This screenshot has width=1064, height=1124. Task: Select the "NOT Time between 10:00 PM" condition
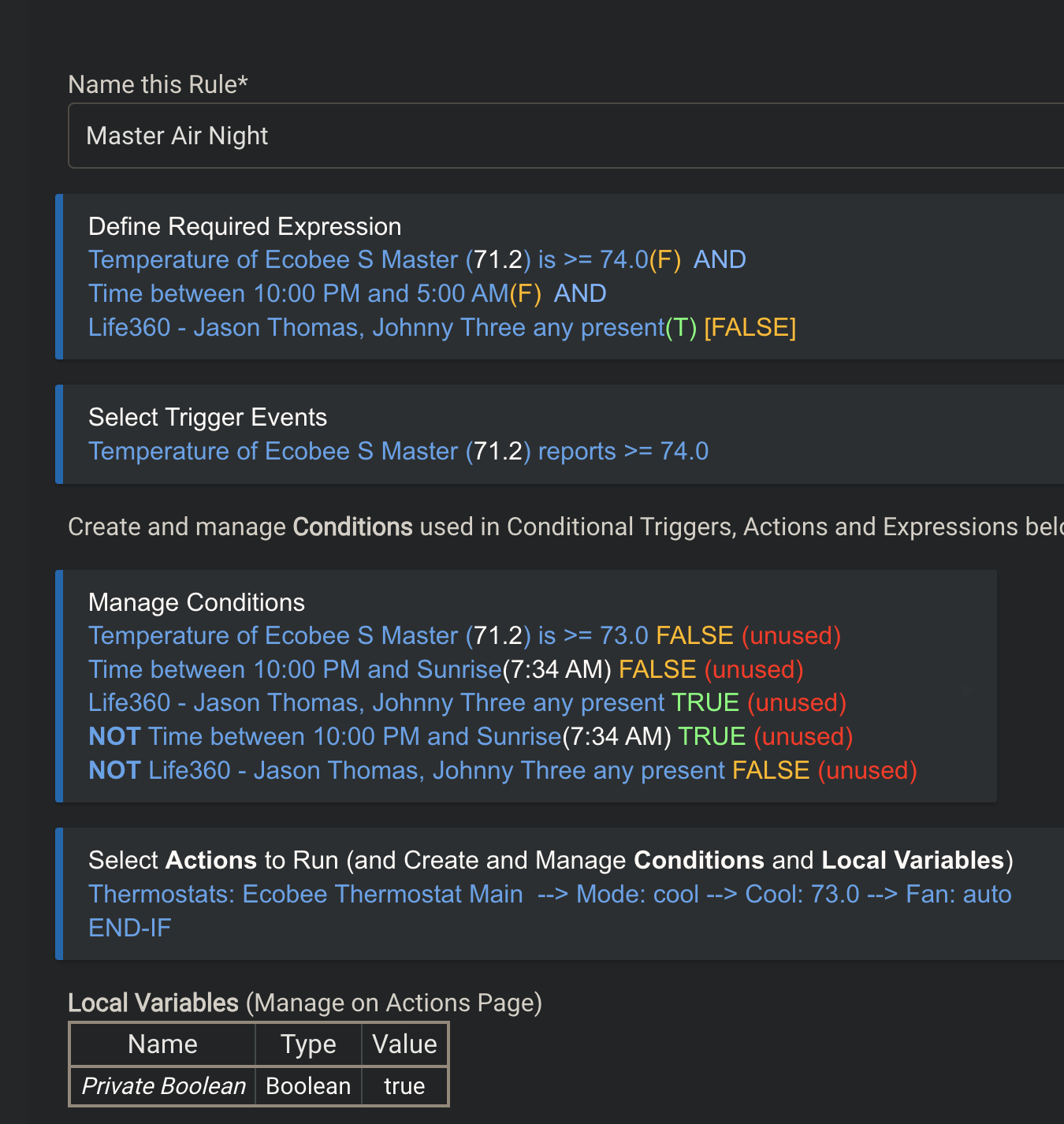pos(380,736)
